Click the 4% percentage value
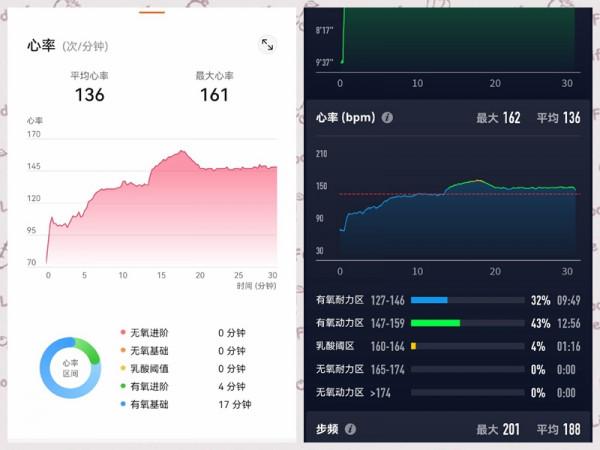Image resolution: width=600 pixels, height=450 pixels. [x=538, y=347]
